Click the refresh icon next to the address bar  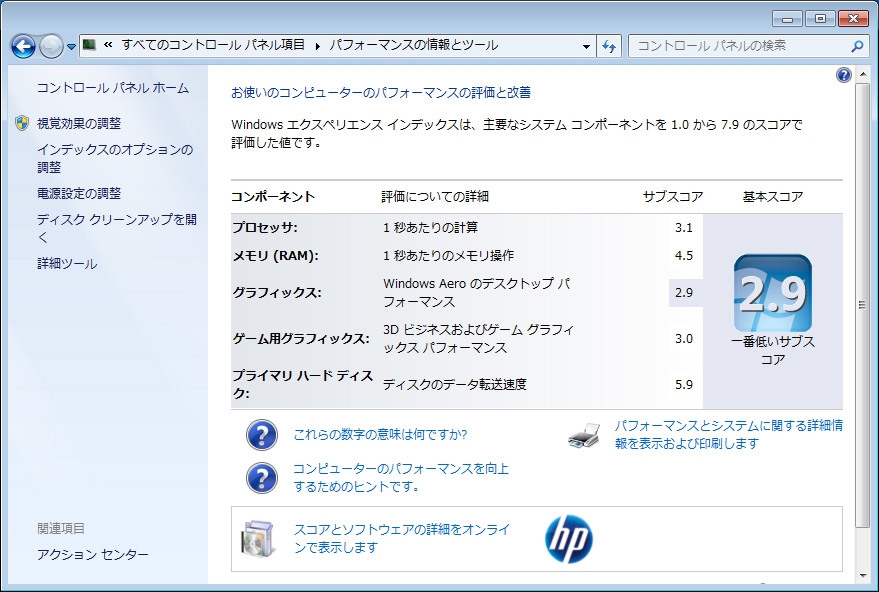pyautogui.click(x=610, y=46)
